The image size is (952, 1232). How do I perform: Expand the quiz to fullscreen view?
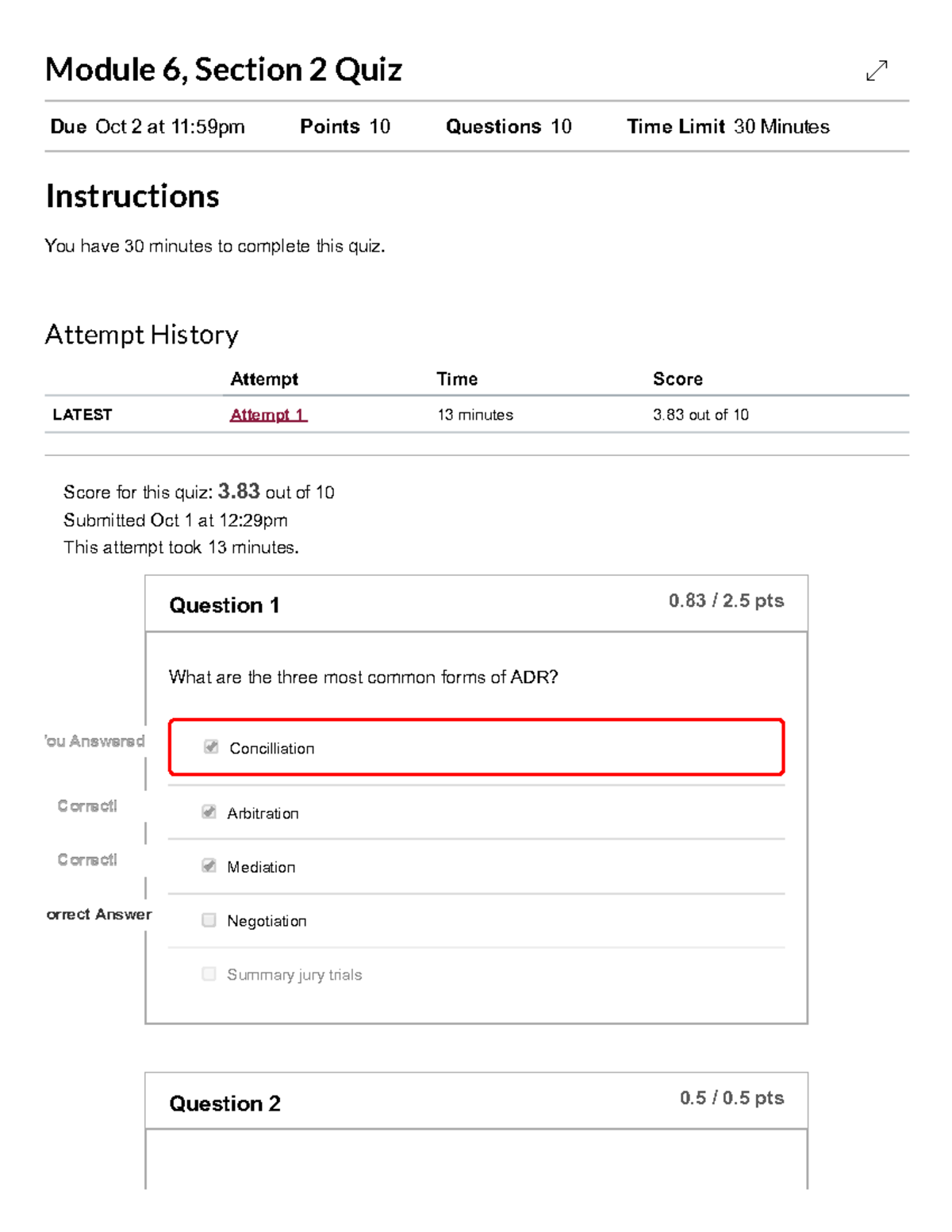tap(876, 71)
